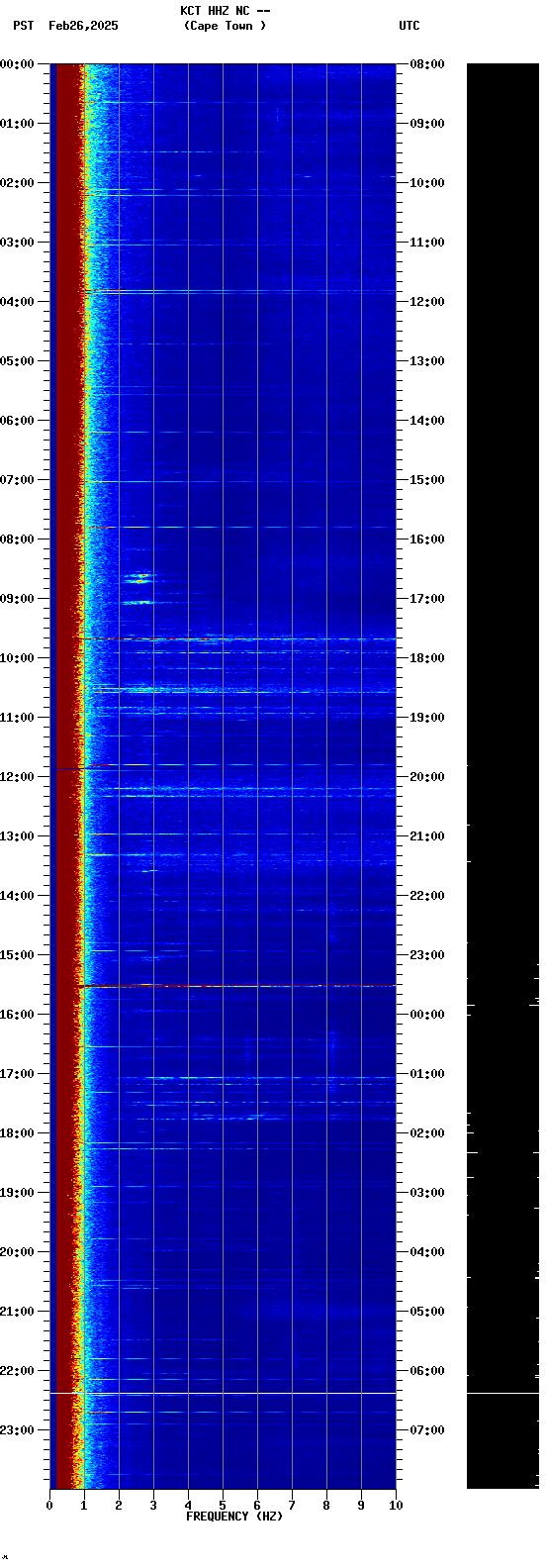This screenshot has width=546, height=1568.
Task: Click the black amplitude strip beside spectrogram
Action: coord(502,776)
